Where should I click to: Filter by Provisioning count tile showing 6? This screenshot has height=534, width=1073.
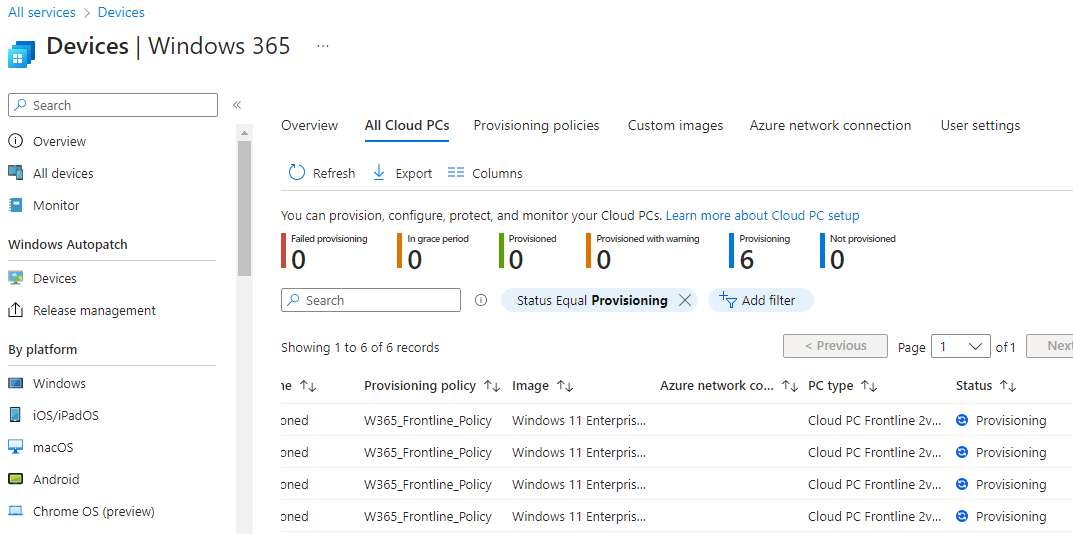[x=760, y=251]
